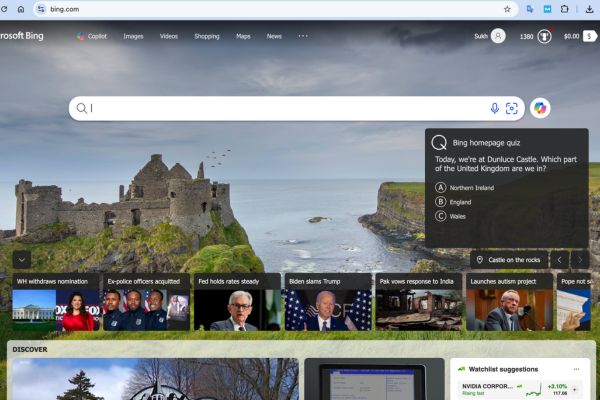Click the bing.com address bar
The image size is (600, 400).
(x=276, y=9)
